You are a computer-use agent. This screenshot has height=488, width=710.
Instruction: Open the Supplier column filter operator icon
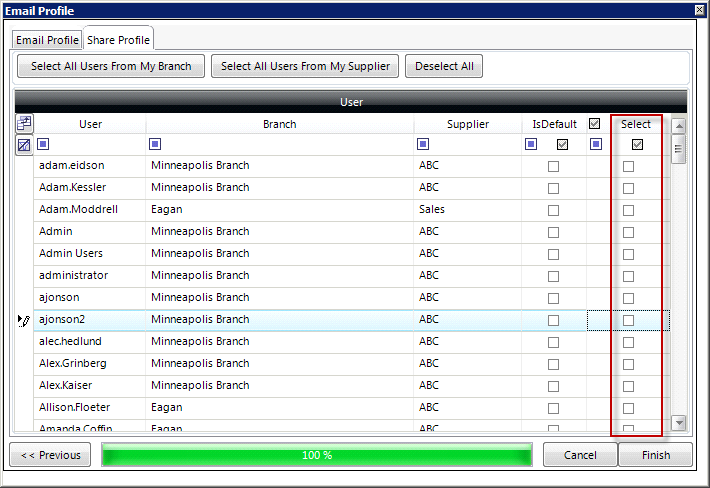[423, 145]
